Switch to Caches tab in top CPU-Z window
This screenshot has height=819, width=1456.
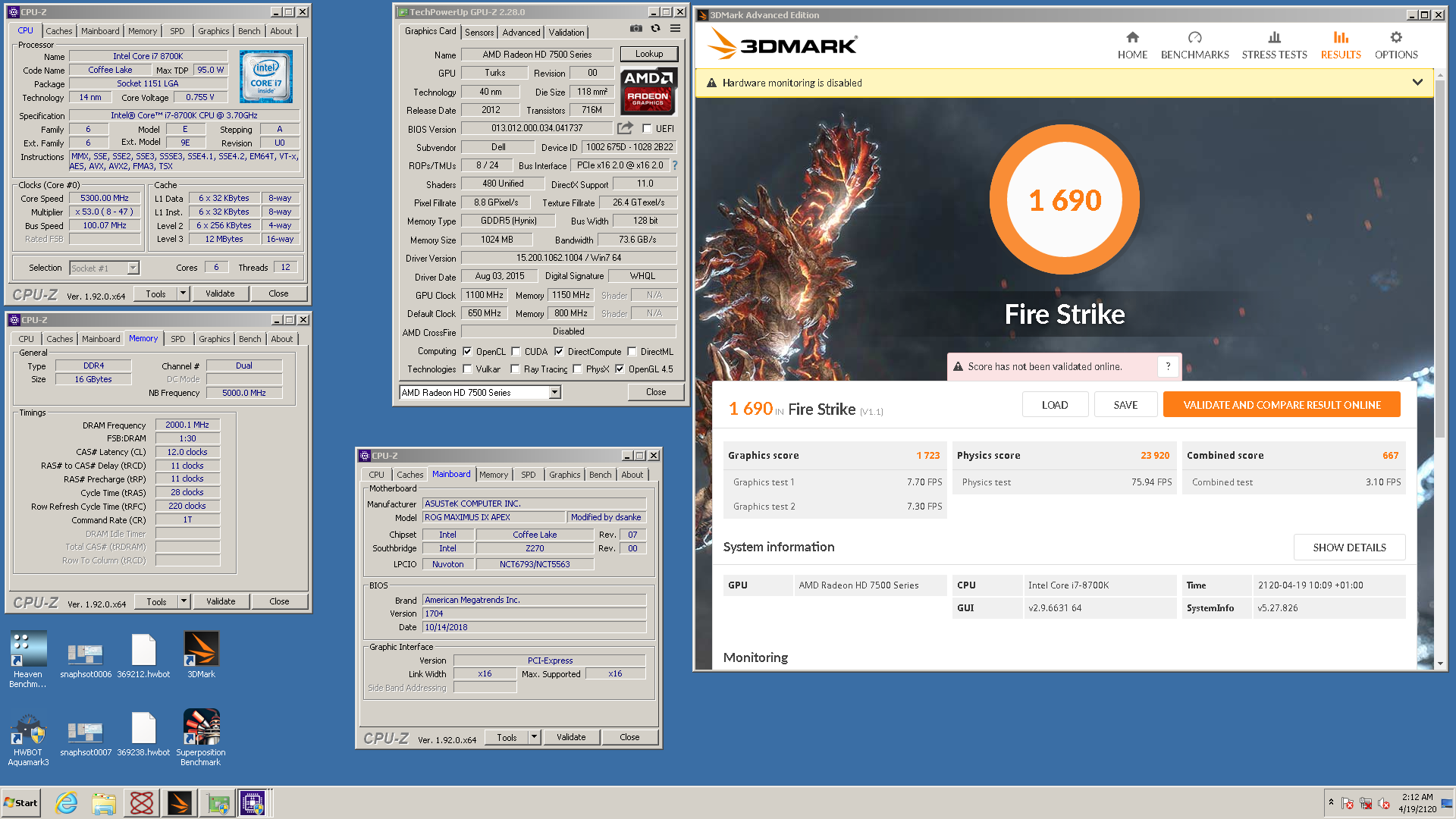(x=58, y=31)
